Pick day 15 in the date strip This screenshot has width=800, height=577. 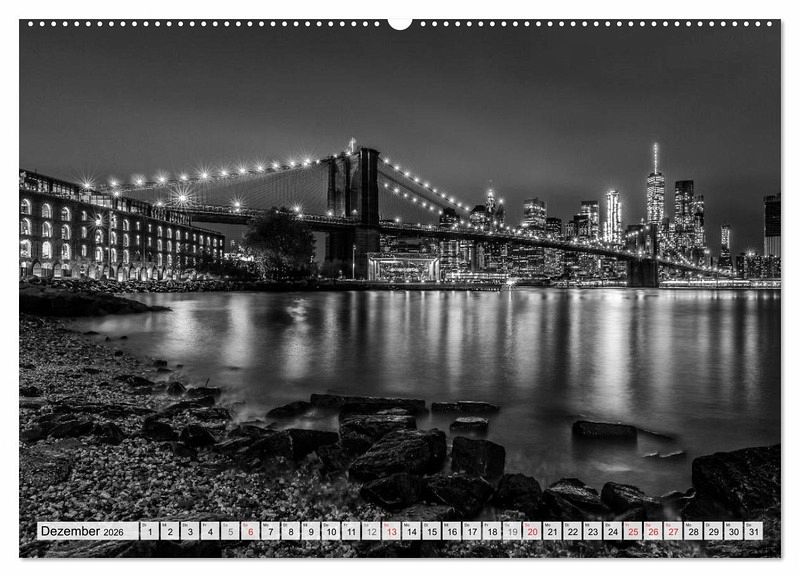tap(432, 531)
